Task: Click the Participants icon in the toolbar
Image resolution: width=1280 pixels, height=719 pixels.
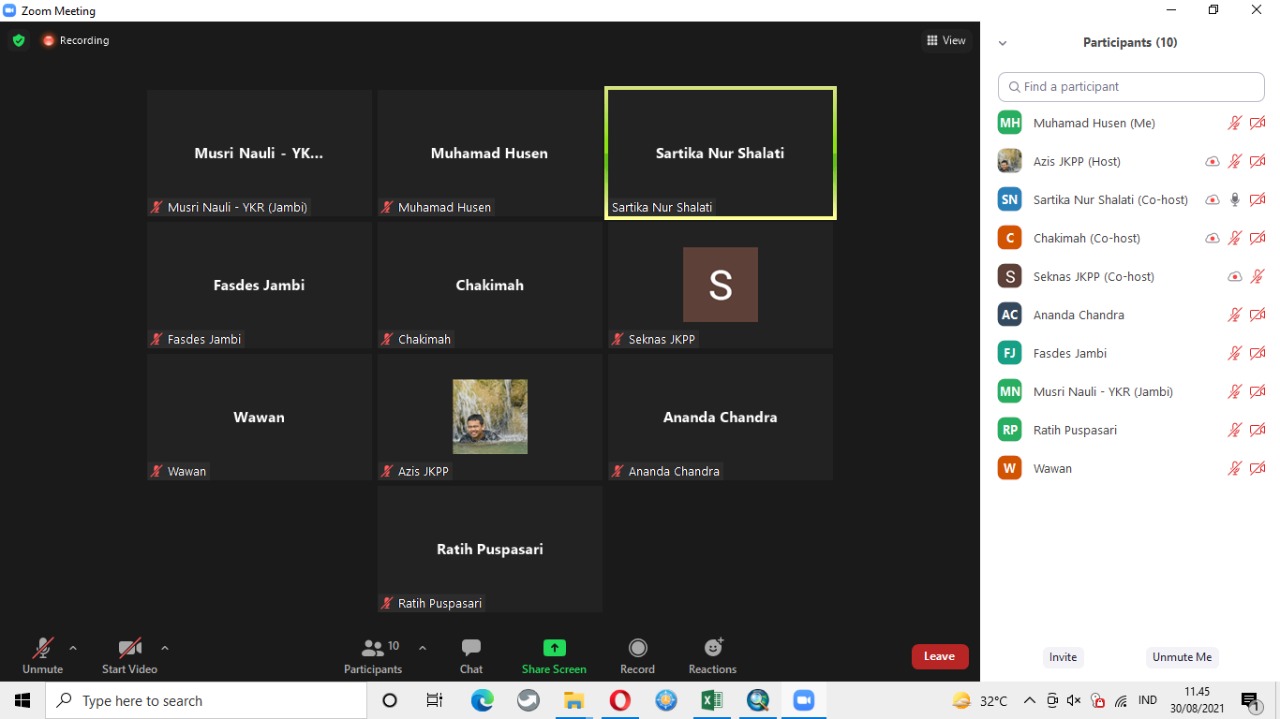Action: [x=373, y=648]
